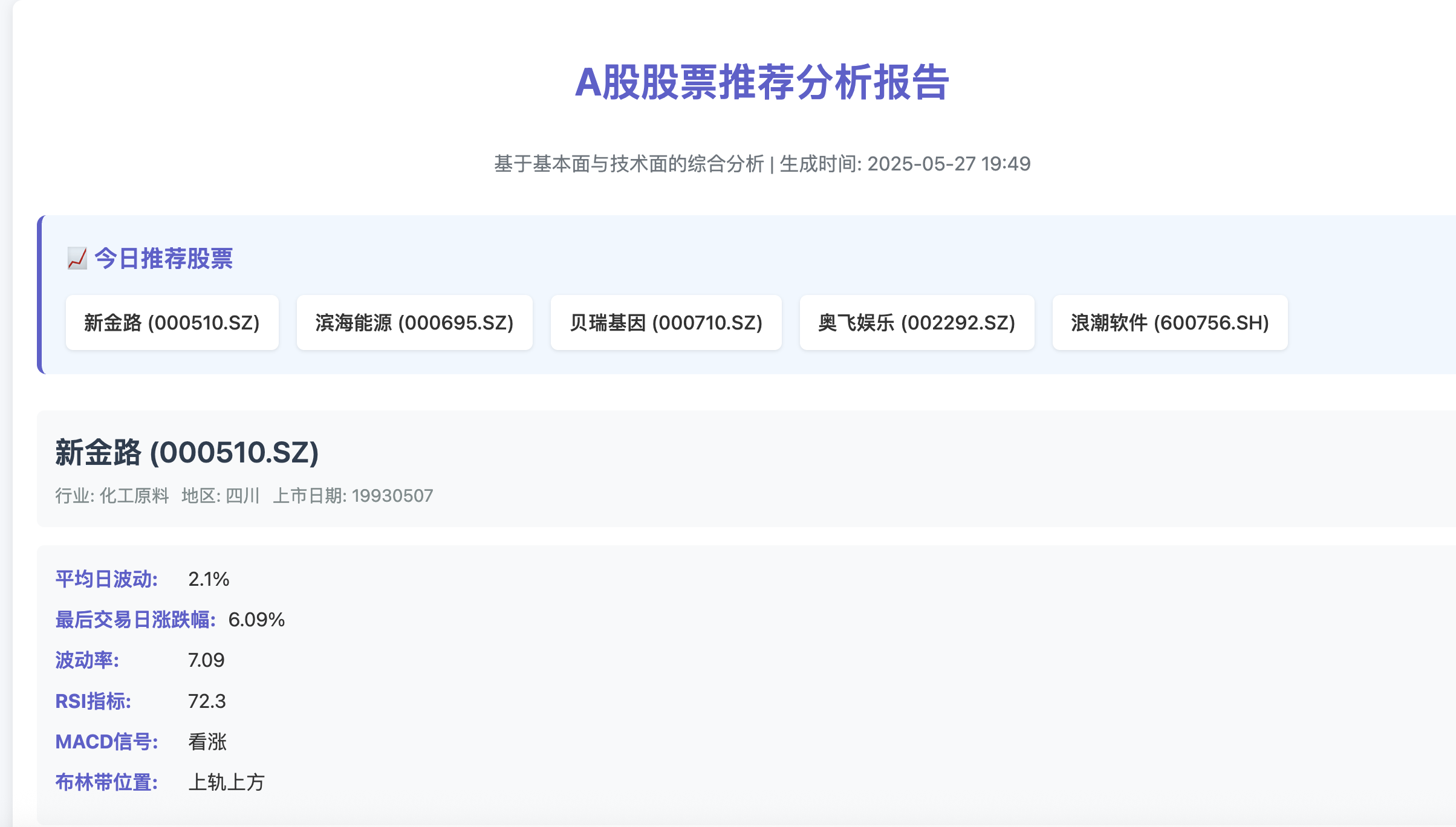Click the 看涨 MACD signal value
The height and width of the screenshot is (827, 1456).
(x=207, y=742)
